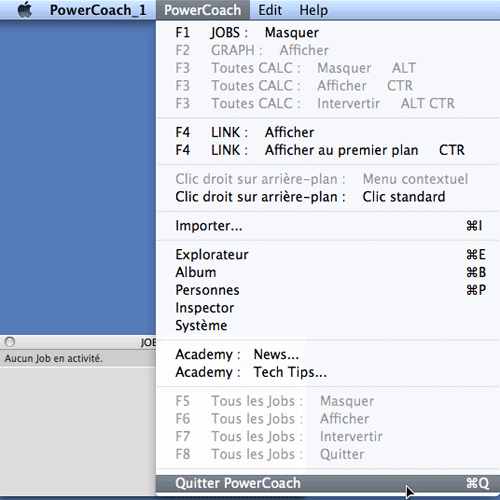Click the JOBS window round close button
The width and height of the screenshot is (500, 500).
pos(10,342)
